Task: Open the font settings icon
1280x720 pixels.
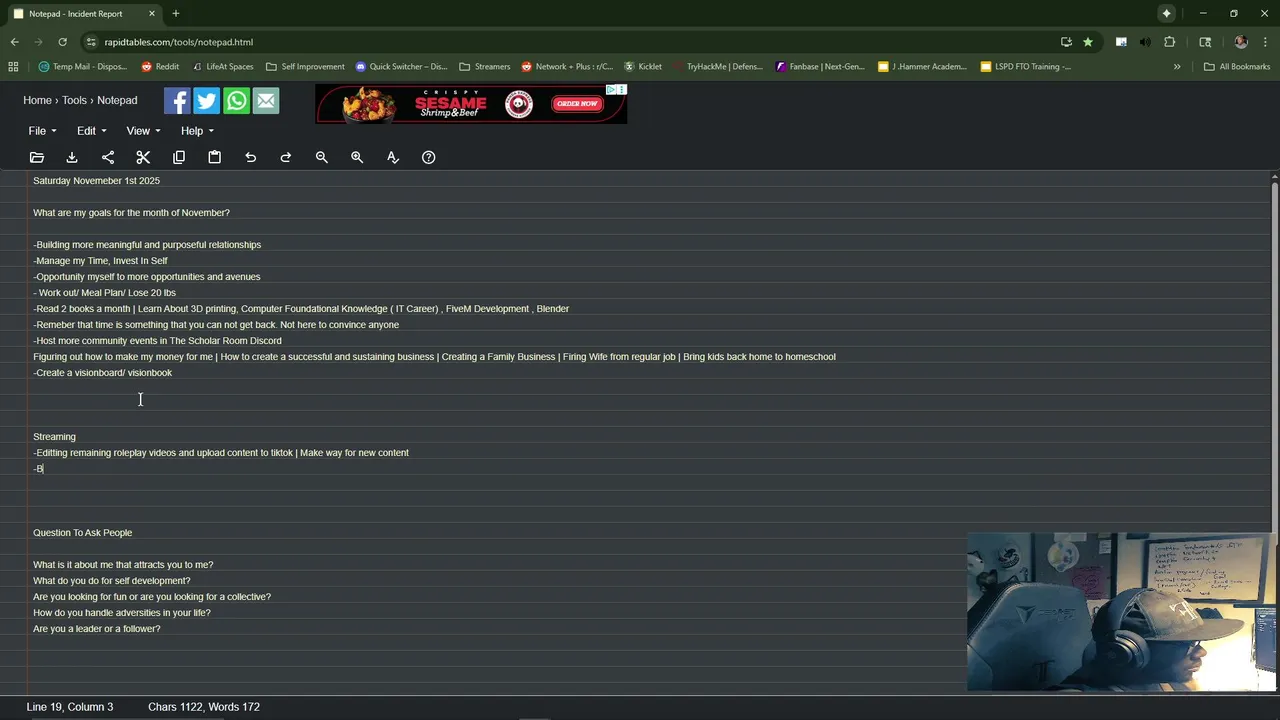Action: [393, 157]
